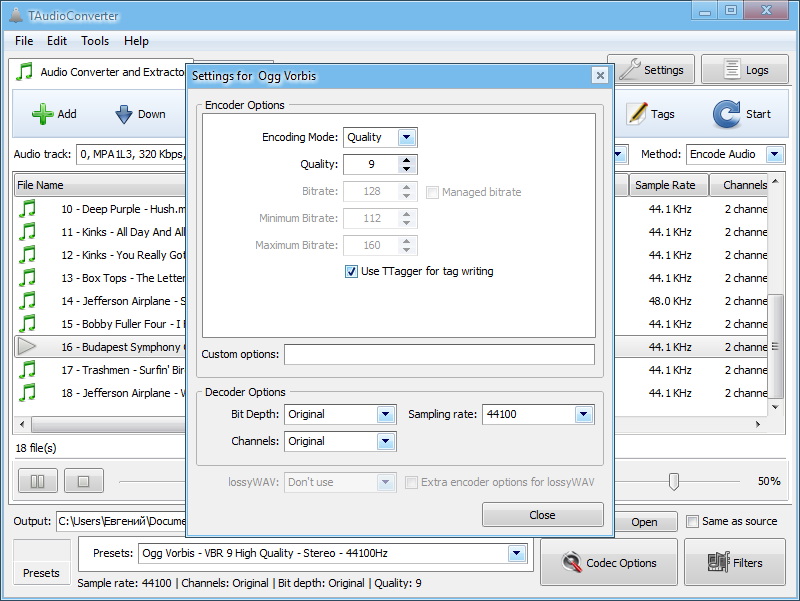Image resolution: width=800 pixels, height=601 pixels.
Task: Decrease Quality value with down arrow
Action: point(406,169)
